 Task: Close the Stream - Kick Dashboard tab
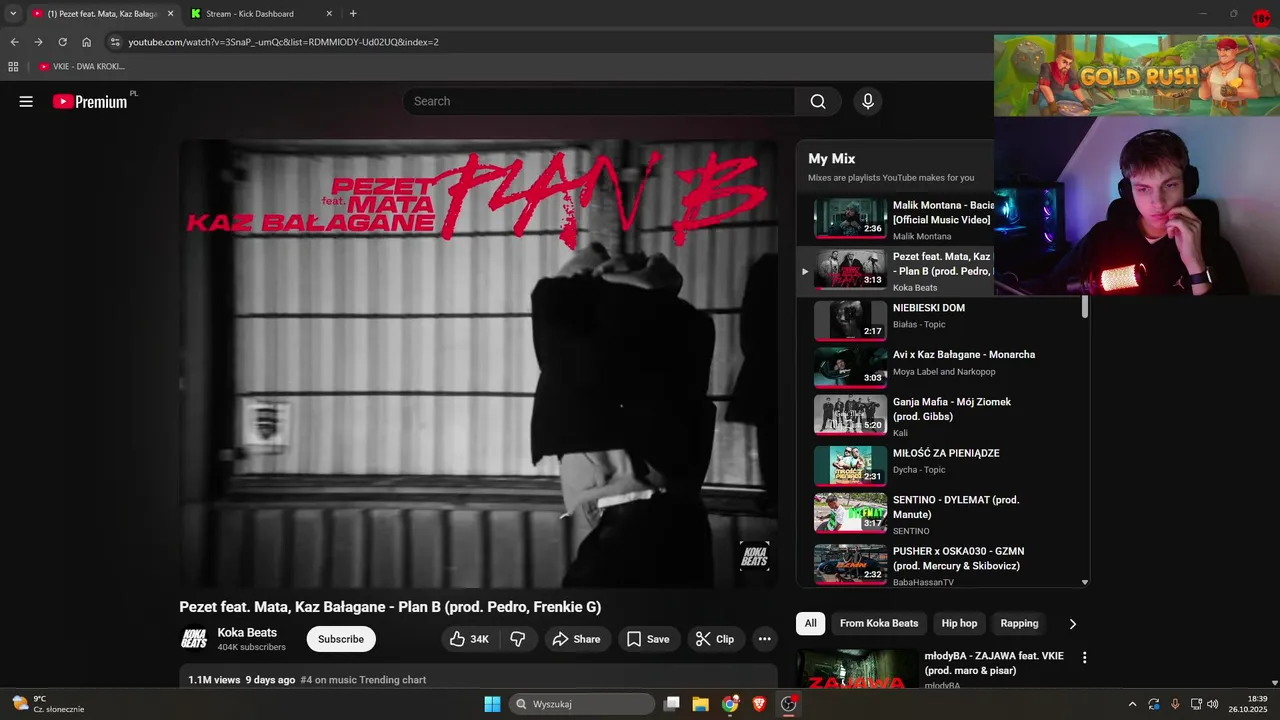[329, 14]
